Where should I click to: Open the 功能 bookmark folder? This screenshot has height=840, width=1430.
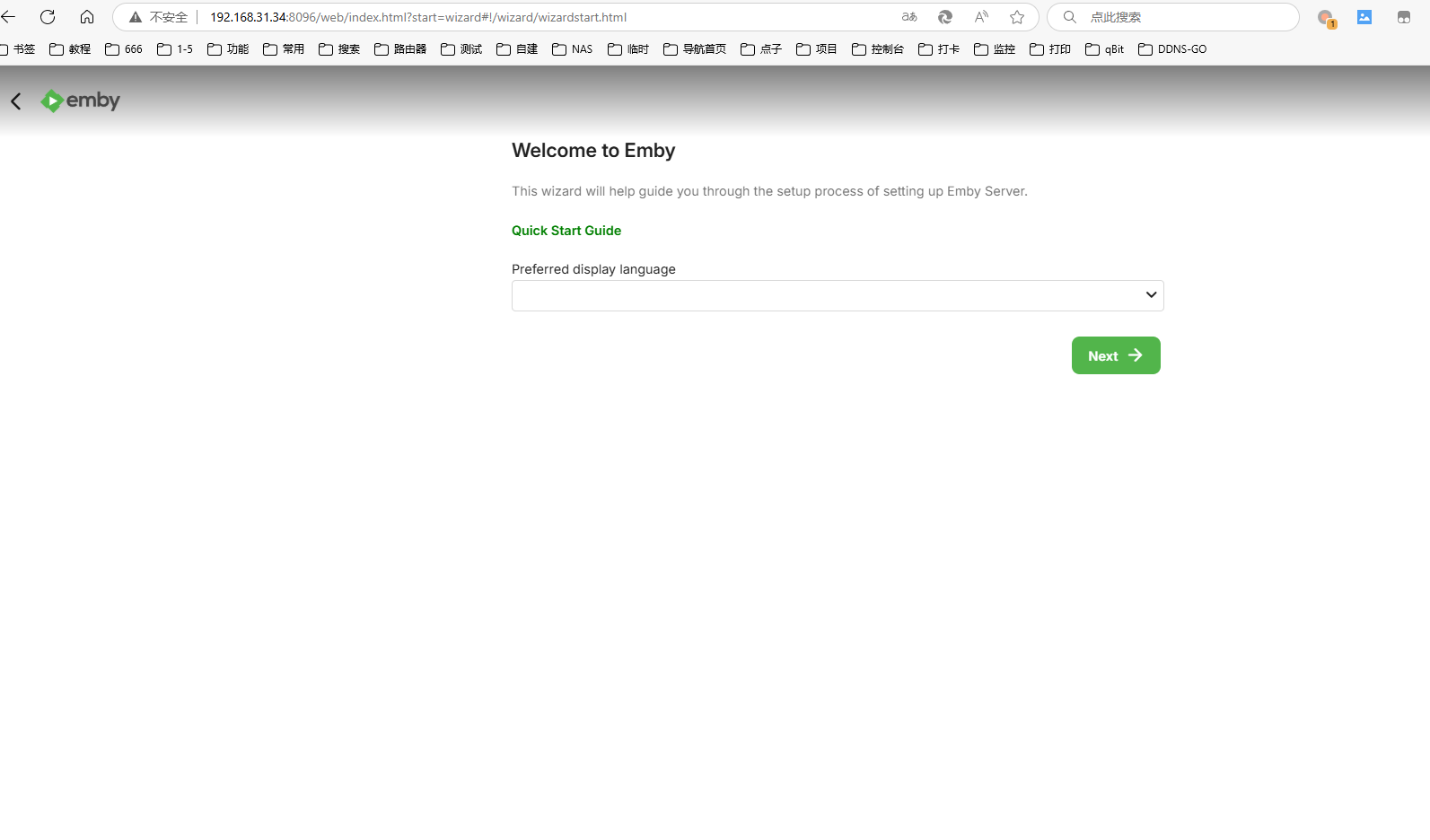tap(228, 49)
